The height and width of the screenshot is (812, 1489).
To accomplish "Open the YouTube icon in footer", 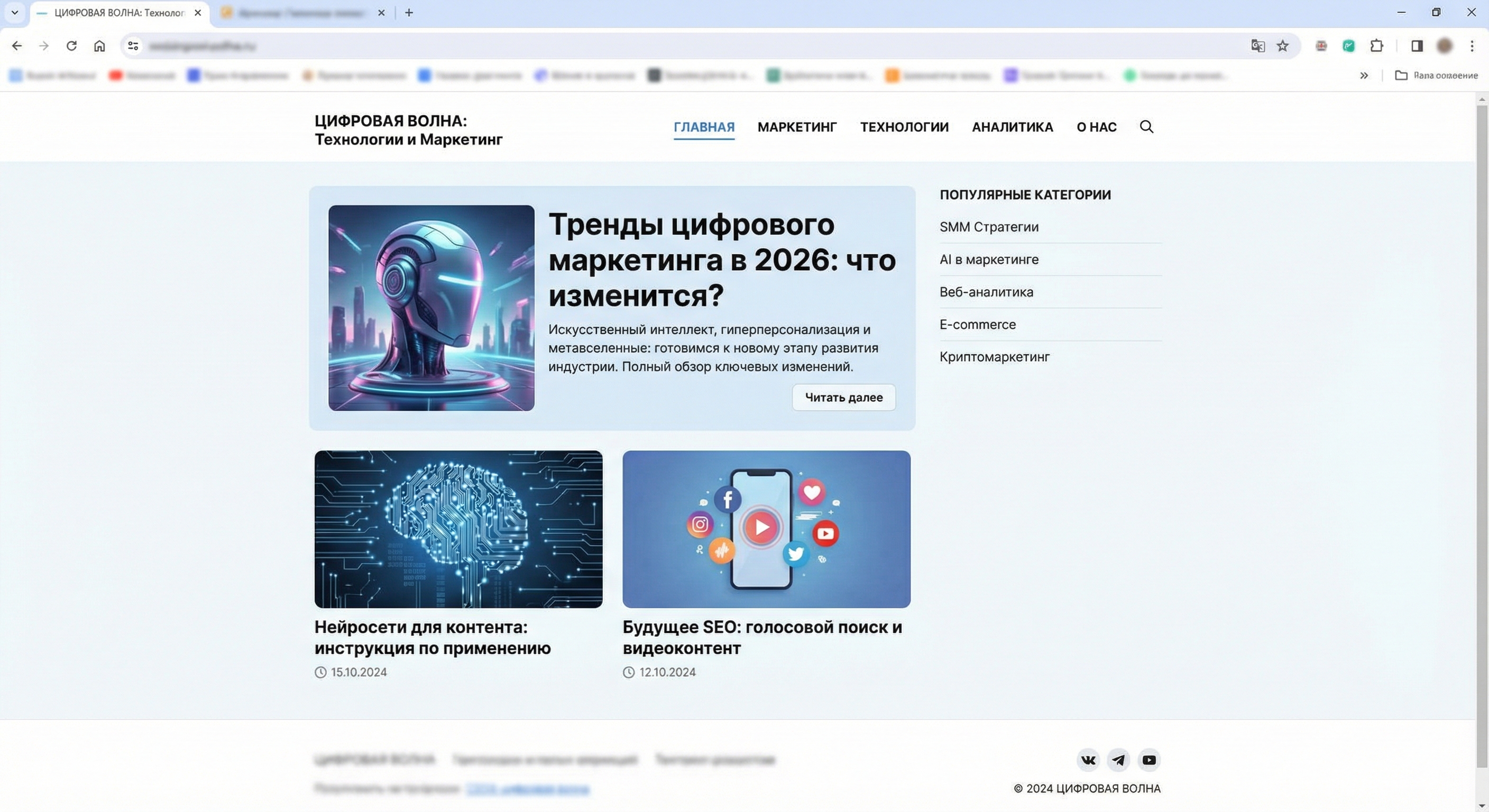I will (x=1149, y=760).
